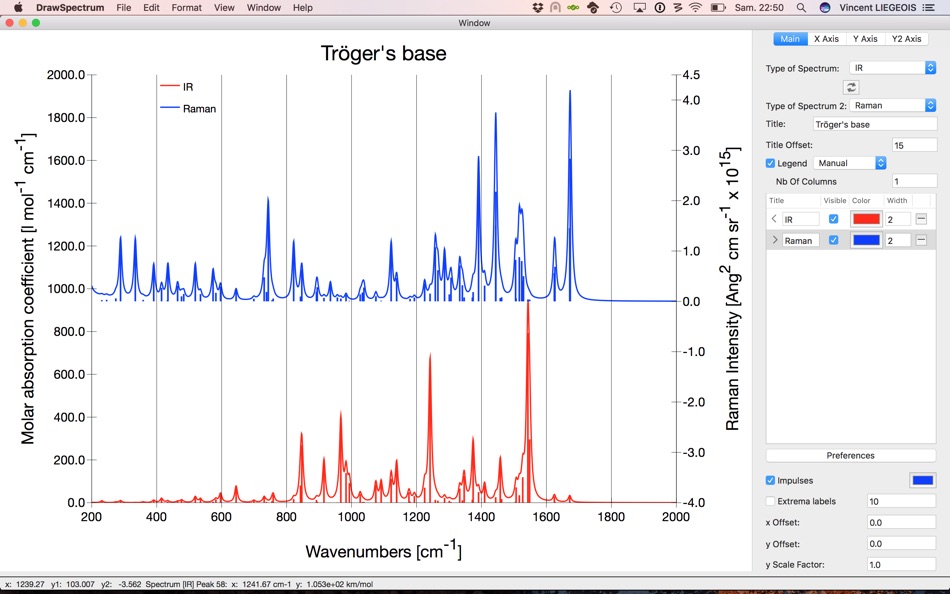Click the left arrow beside the IR row

(774, 219)
